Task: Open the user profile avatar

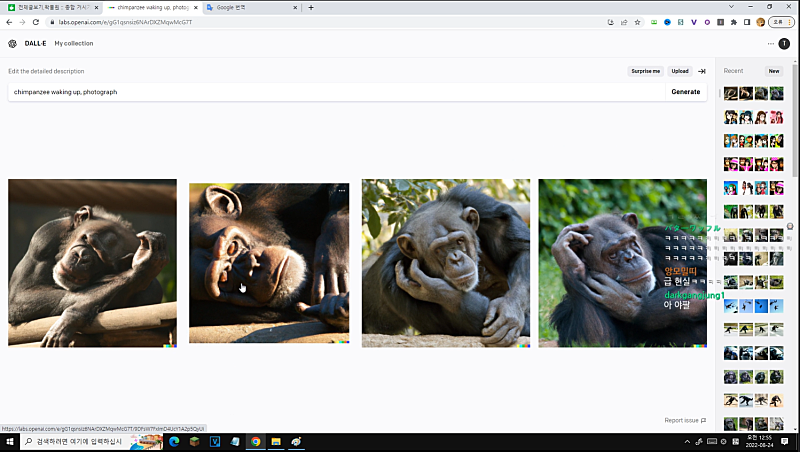Action: tap(784, 44)
